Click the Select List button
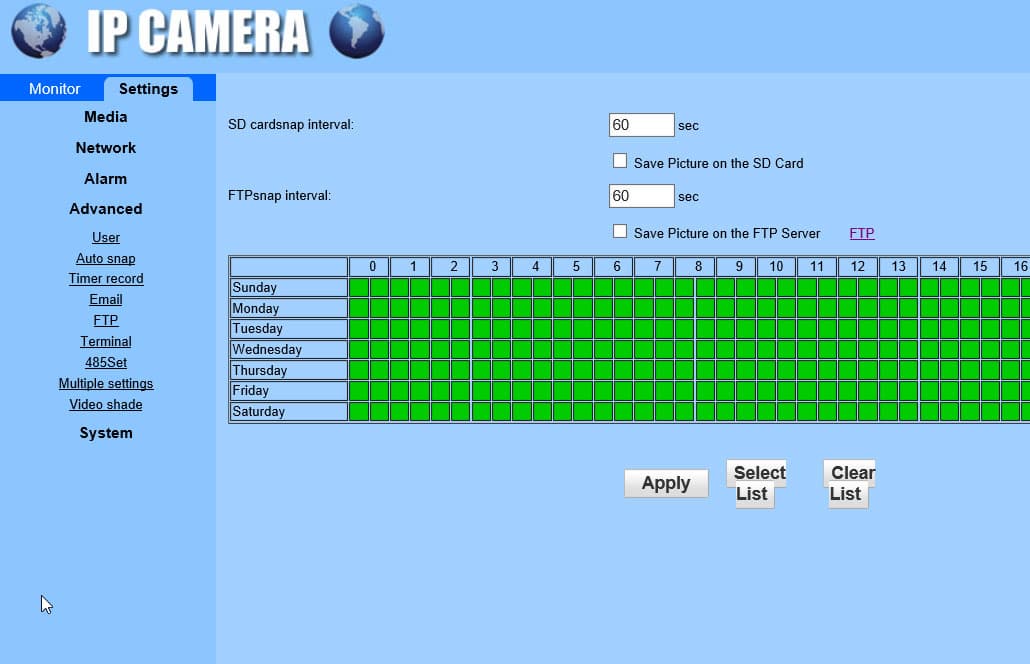The image size is (1030, 664). pyautogui.click(x=757, y=483)
